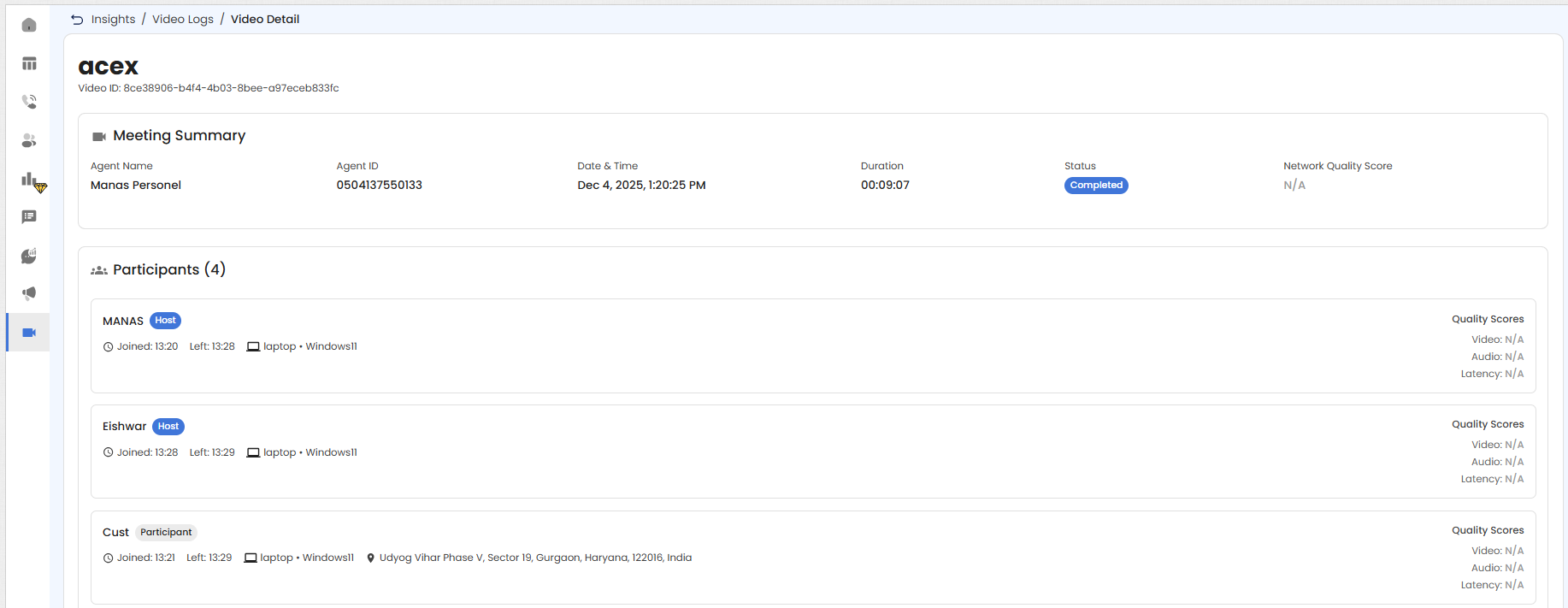Click the Participants (4) heading
This screenshot has height=608, width=1568.
[169, 269]
